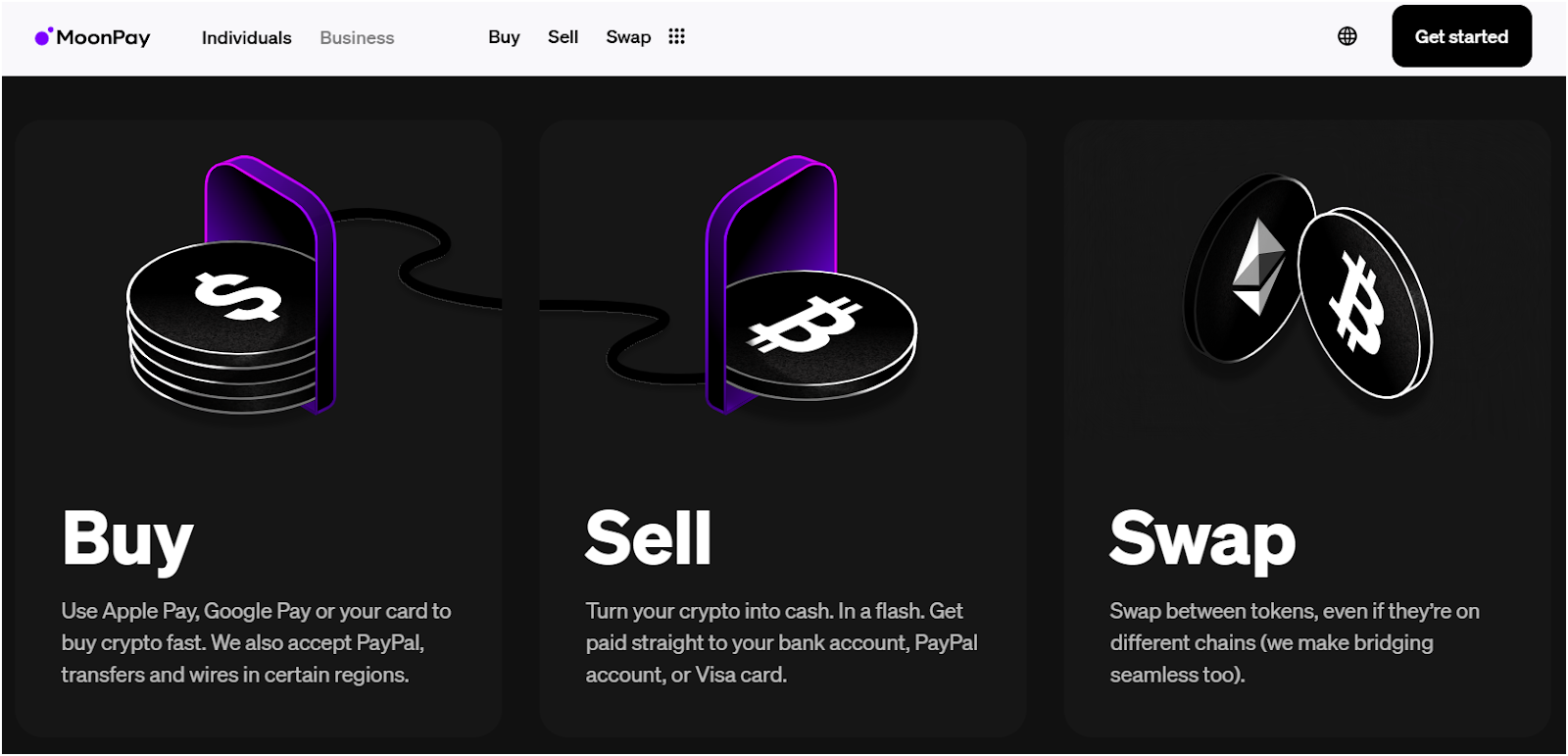1568x756 pixels.
Task: Click the Swap heading in the Swap card
Action: (x=1200, y=537)
